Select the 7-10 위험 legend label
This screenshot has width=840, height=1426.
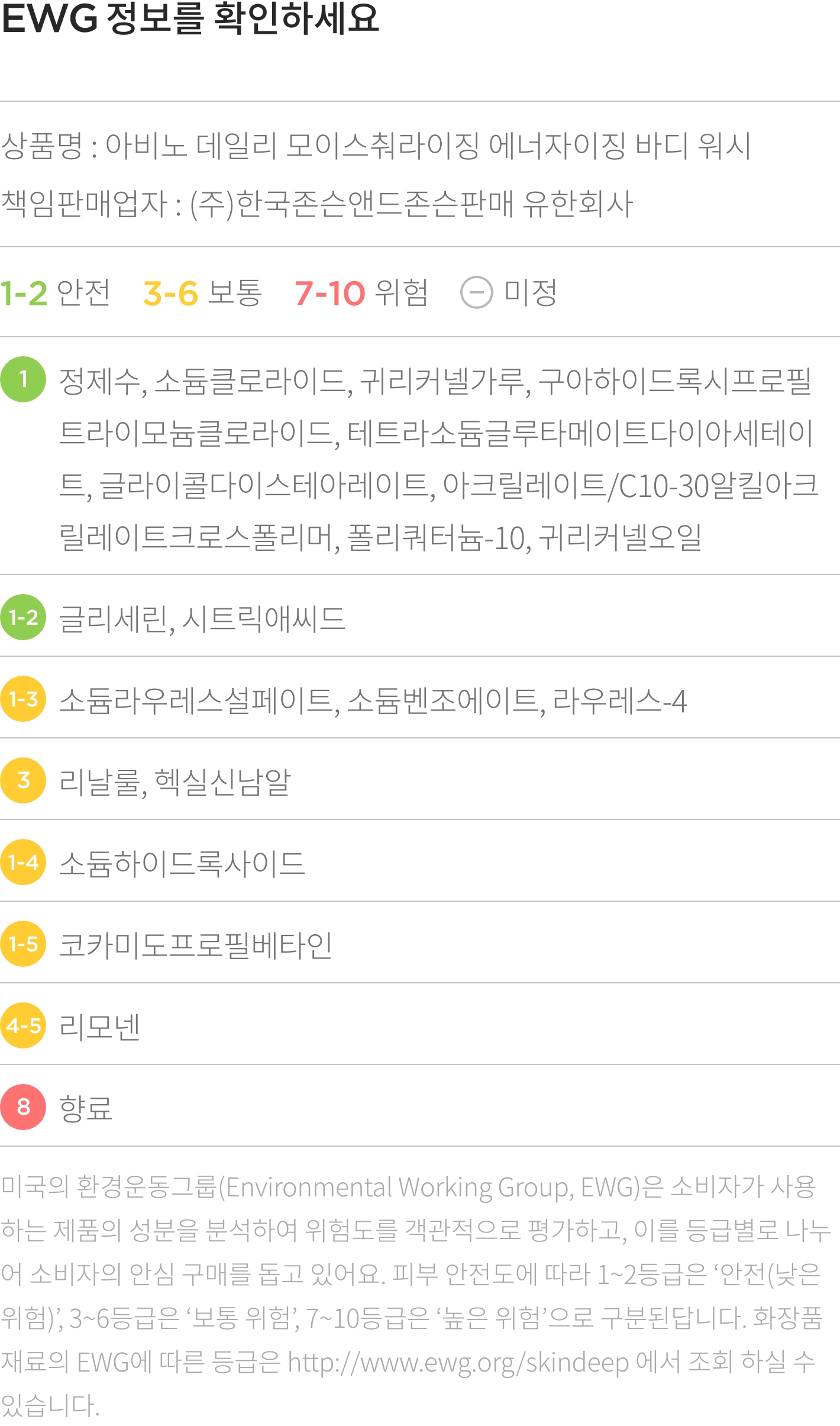click(x=361, y=293)
